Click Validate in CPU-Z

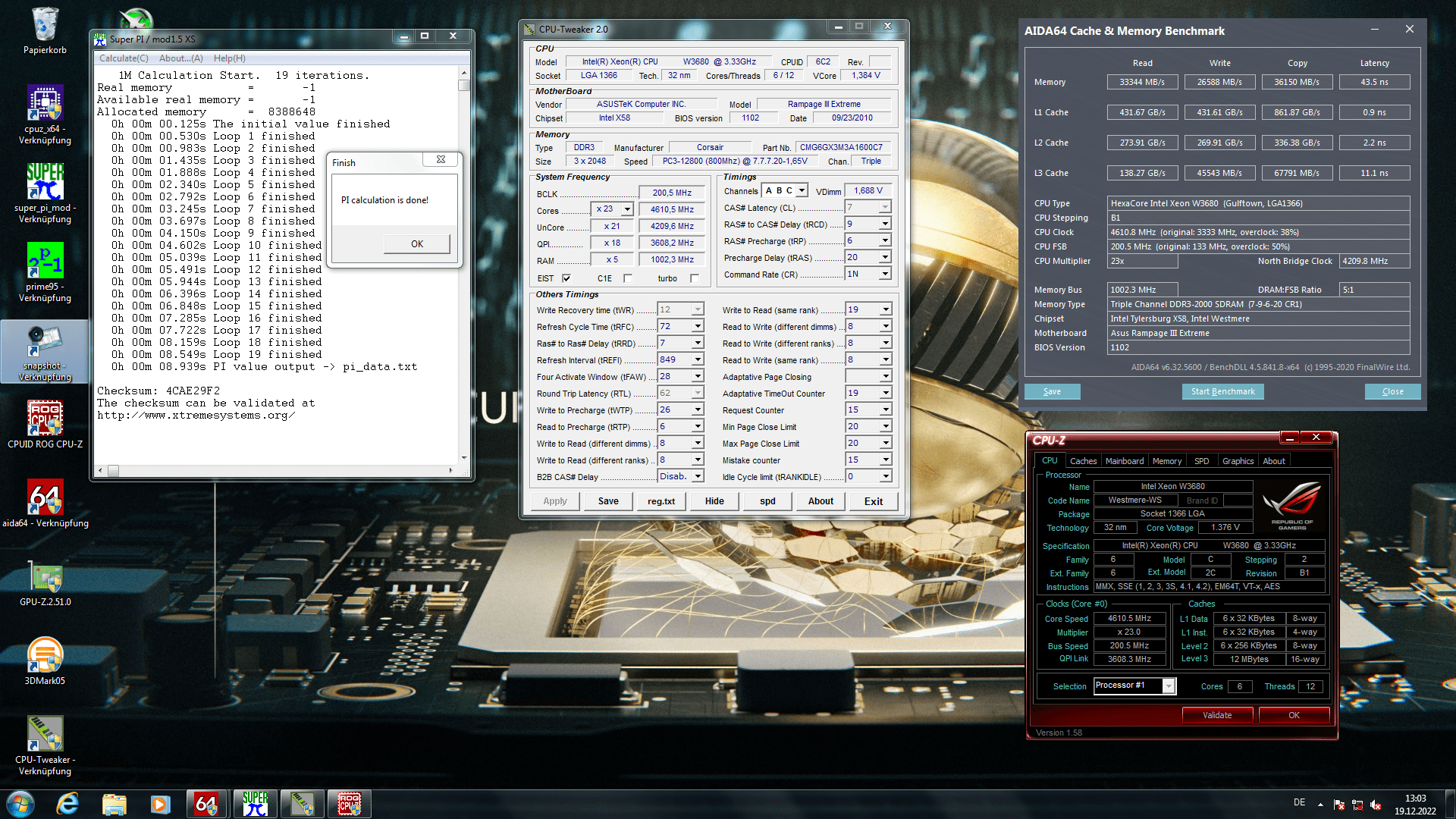coord(1217,715)
